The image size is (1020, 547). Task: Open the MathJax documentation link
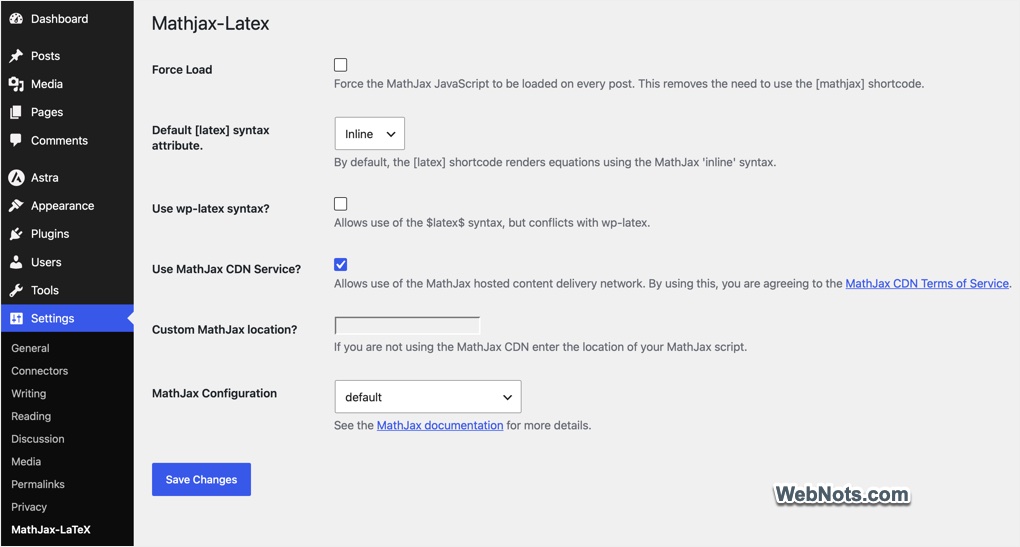coord(440,425)
